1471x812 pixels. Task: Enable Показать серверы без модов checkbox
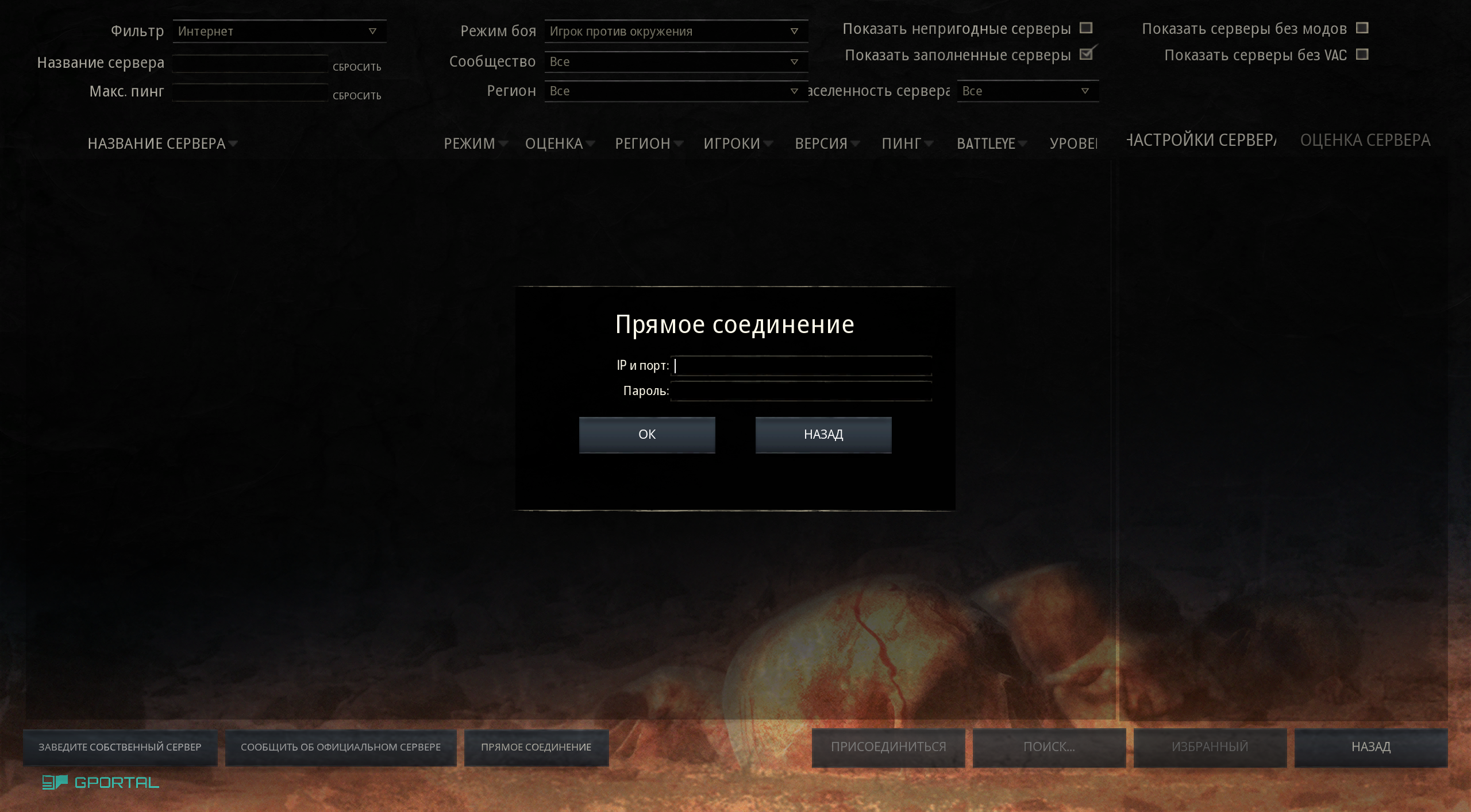click(x=1362, y=28)
